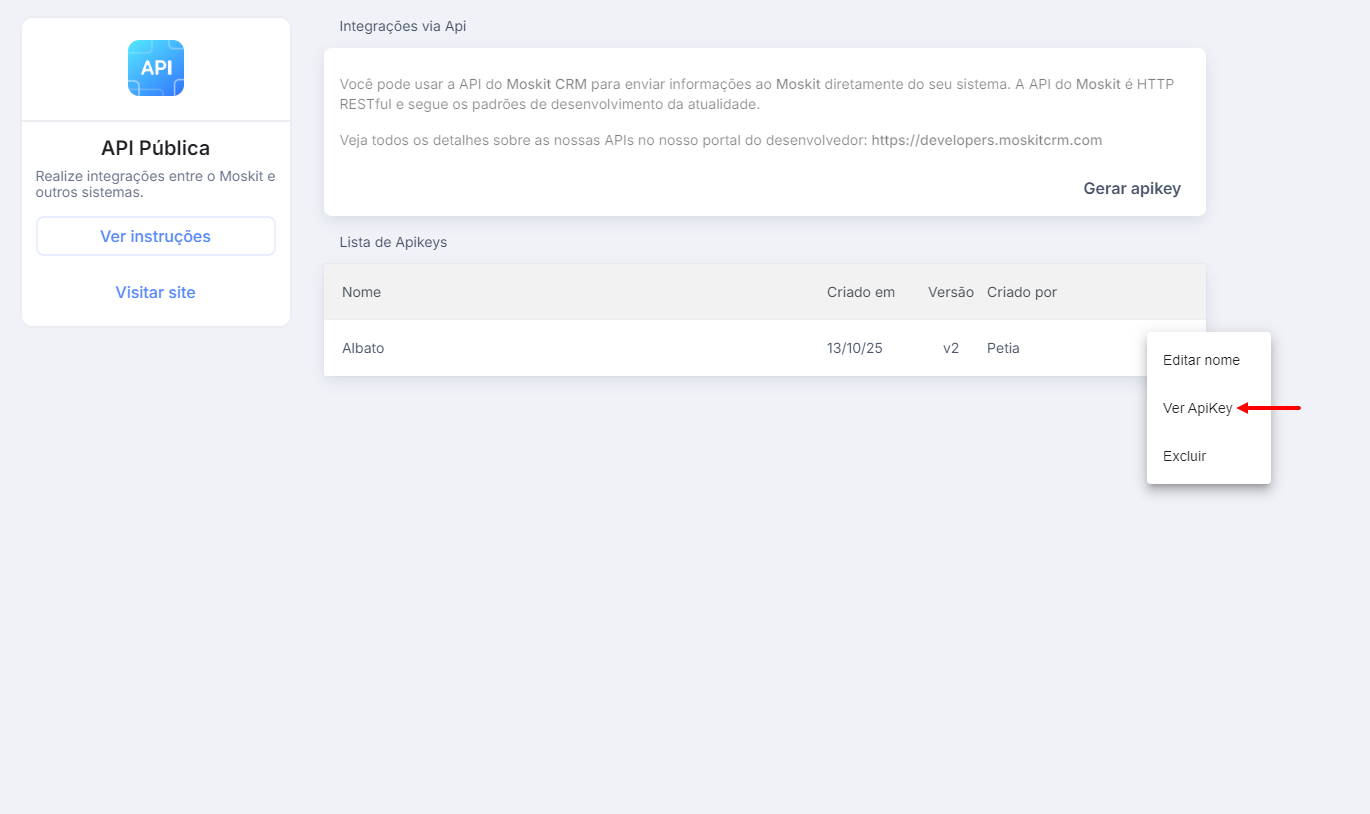This screenshot has width=1370, height=814.
Task: Click the 13/10/25 creation date cell
Action: tap(854, 348)
